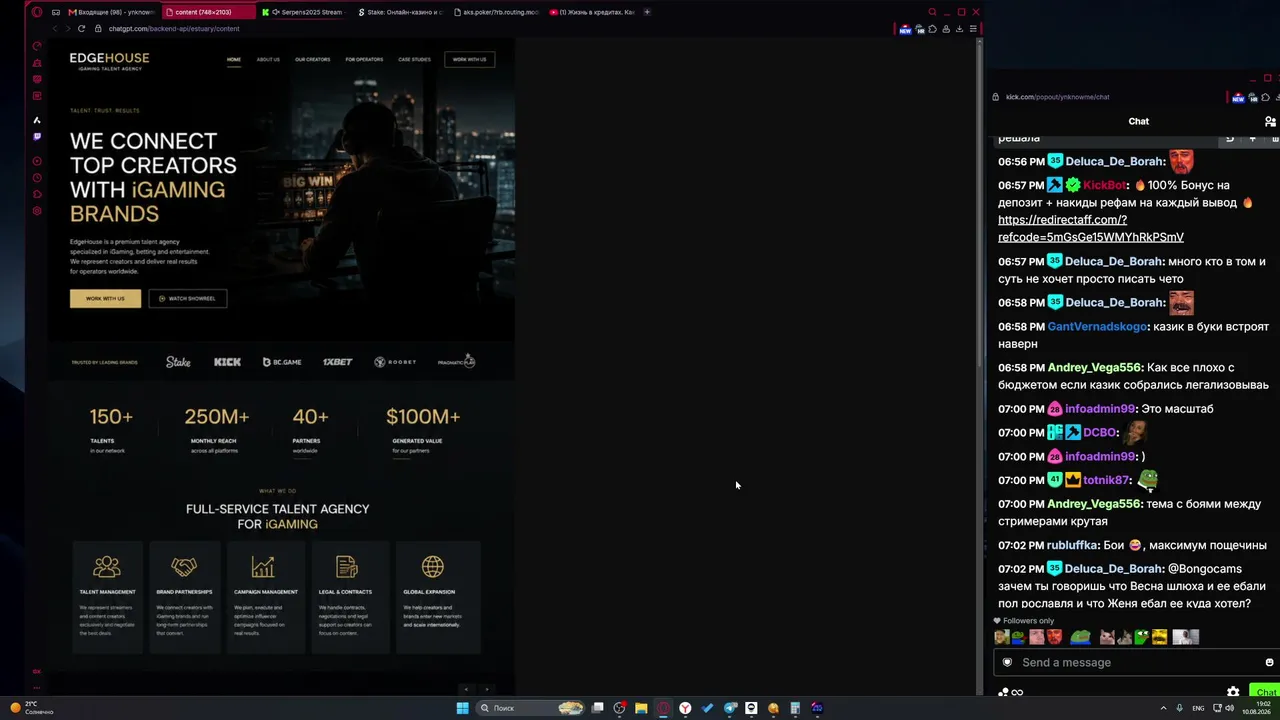This screenshot has height=720, width=1280.
Task: Open the Twitch sidebar icon in Opera
Action: (x=37, y=136)
